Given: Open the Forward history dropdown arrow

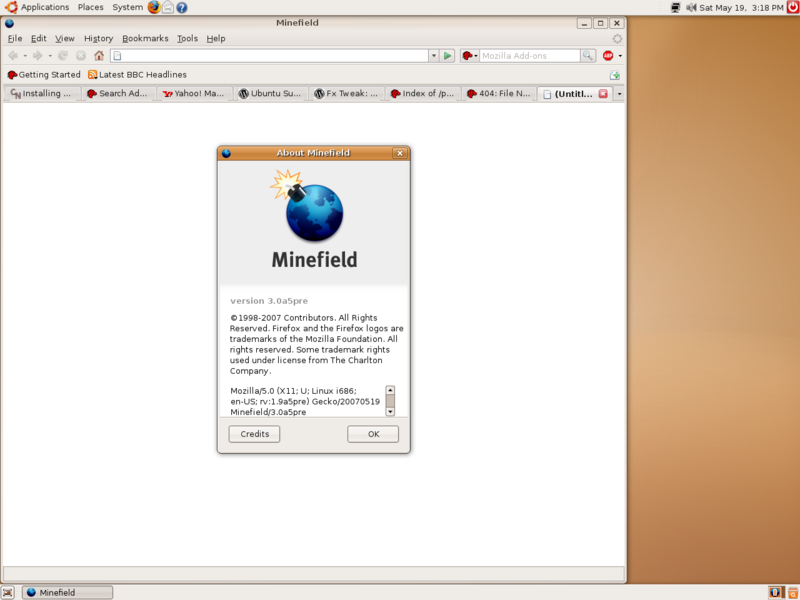Looking at the screenshot, I should click(50, 56).
